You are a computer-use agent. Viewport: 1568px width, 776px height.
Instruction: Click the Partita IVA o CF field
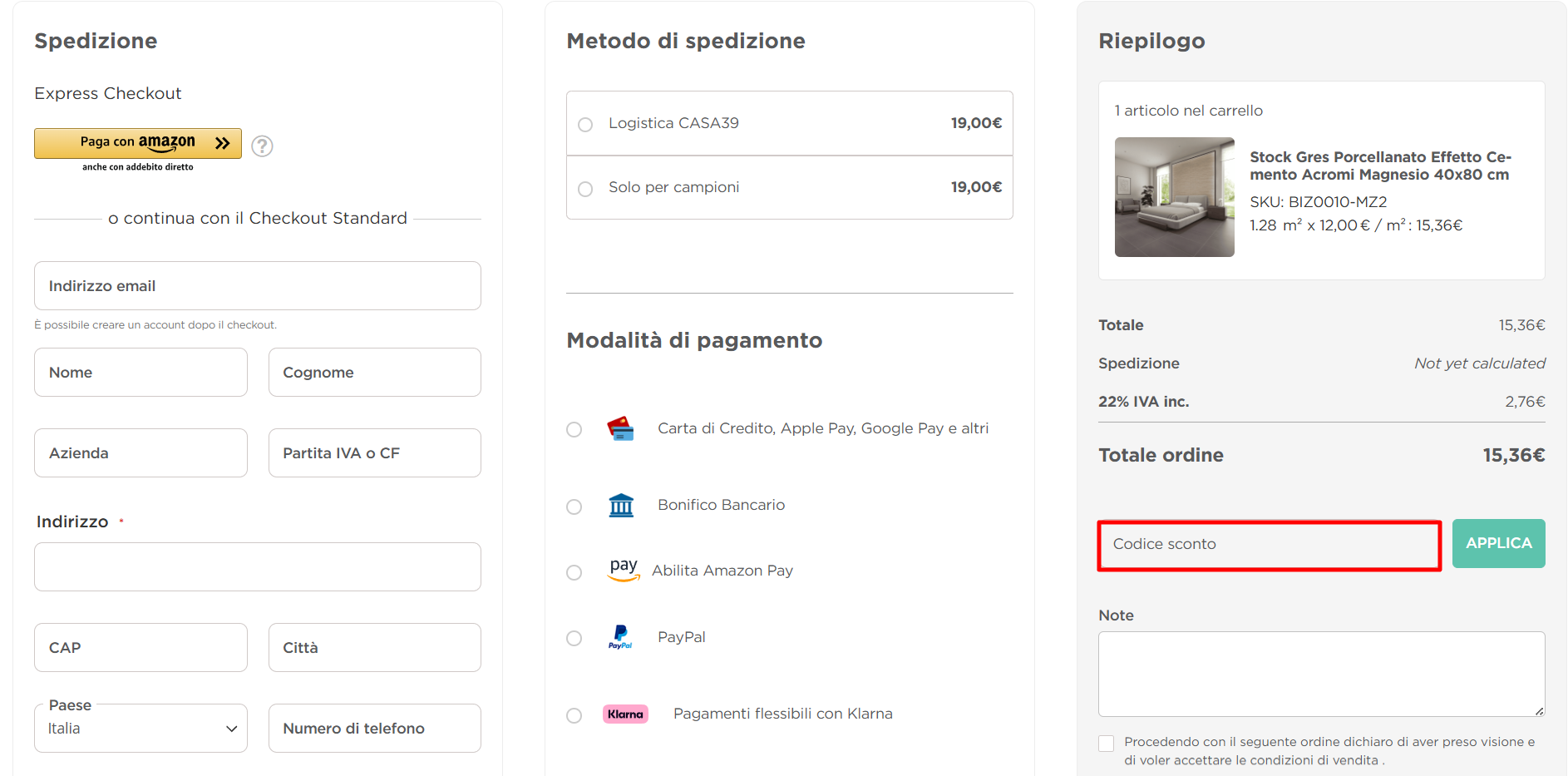tap(375, 453)
